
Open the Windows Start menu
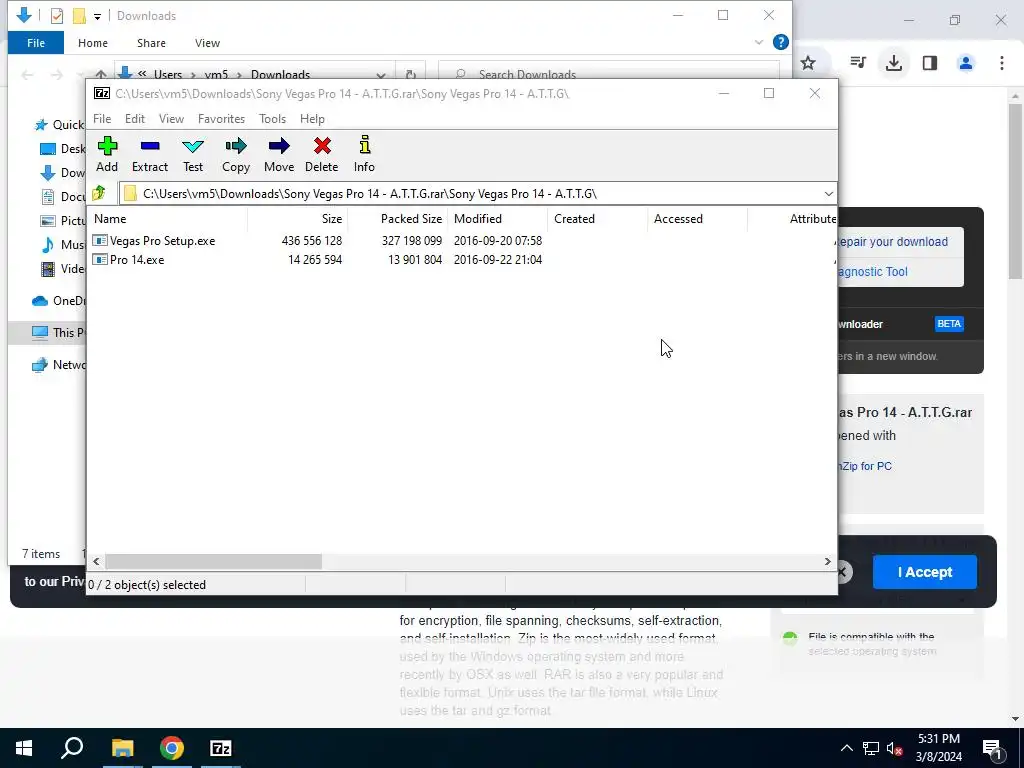pyautogui.click(x=24, y=748)
